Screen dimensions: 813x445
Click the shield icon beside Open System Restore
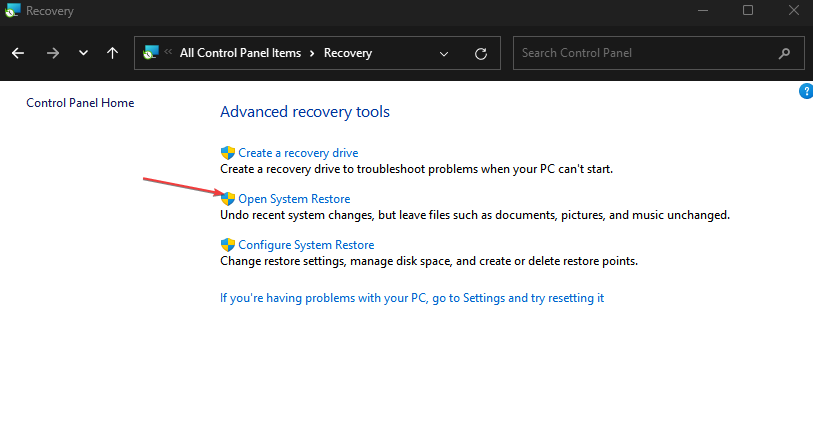227,199
